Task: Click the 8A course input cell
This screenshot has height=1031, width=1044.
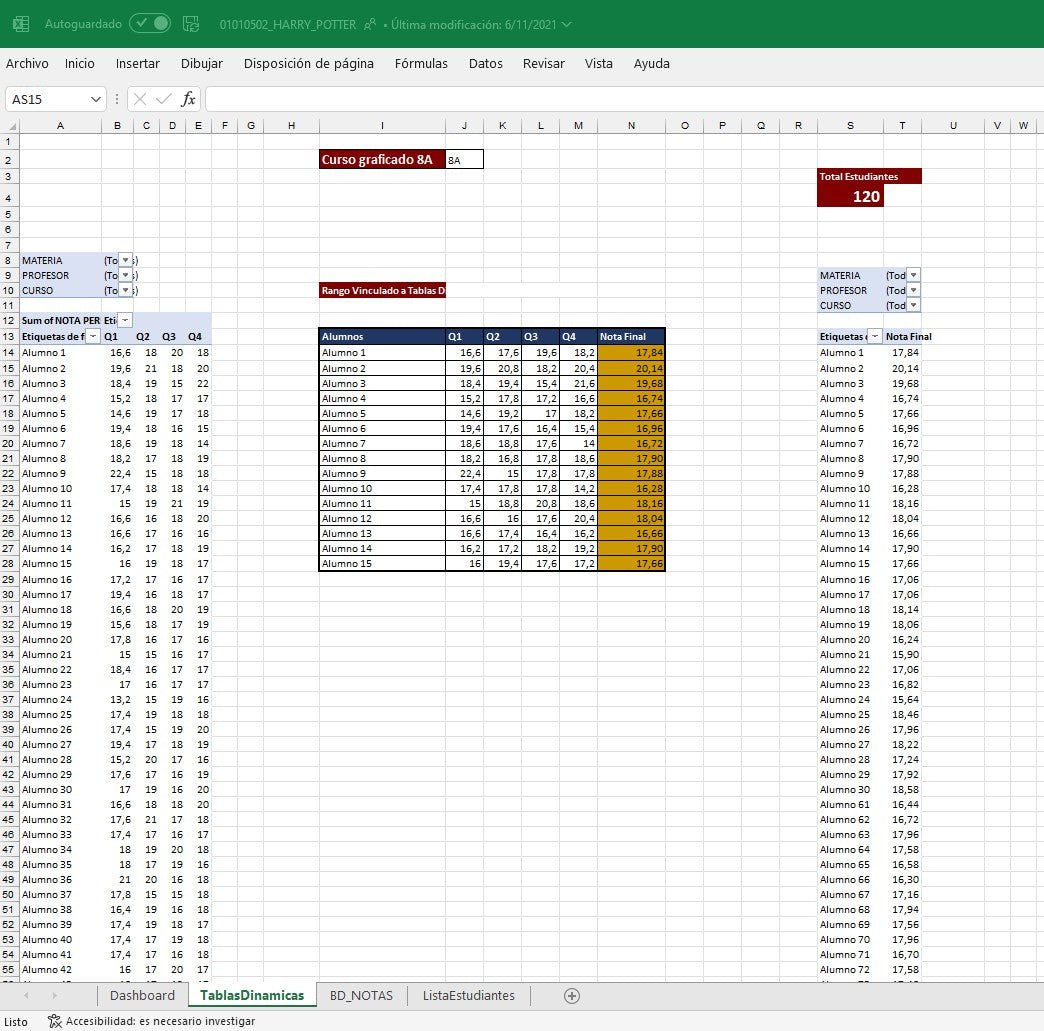Action: point(464,160)
